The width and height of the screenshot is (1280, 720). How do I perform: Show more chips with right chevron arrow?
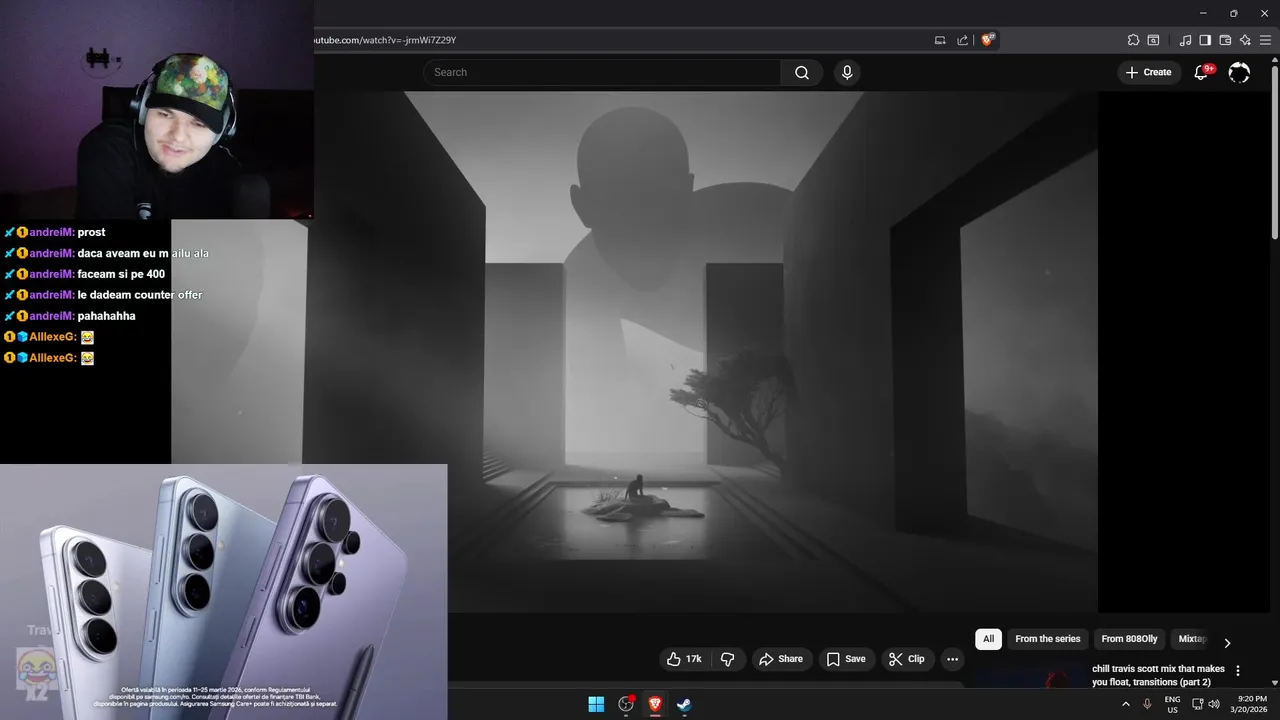(x=1227, y=642)
